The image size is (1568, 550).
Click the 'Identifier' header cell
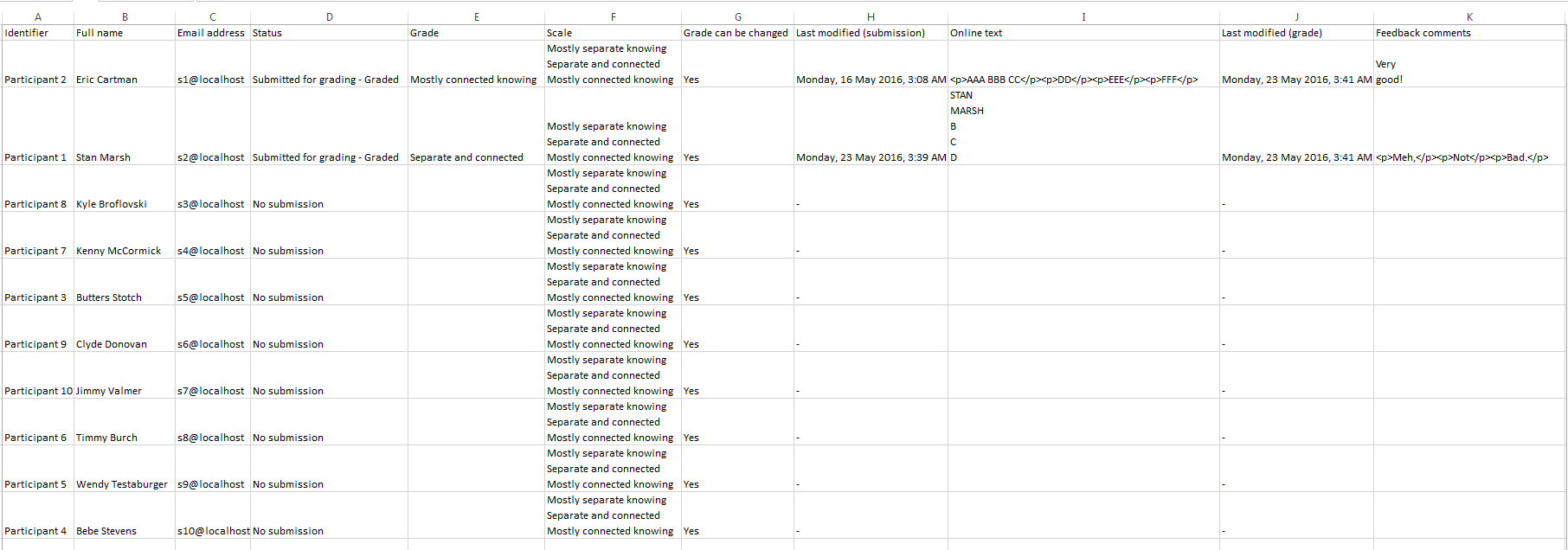click(38, 33)
